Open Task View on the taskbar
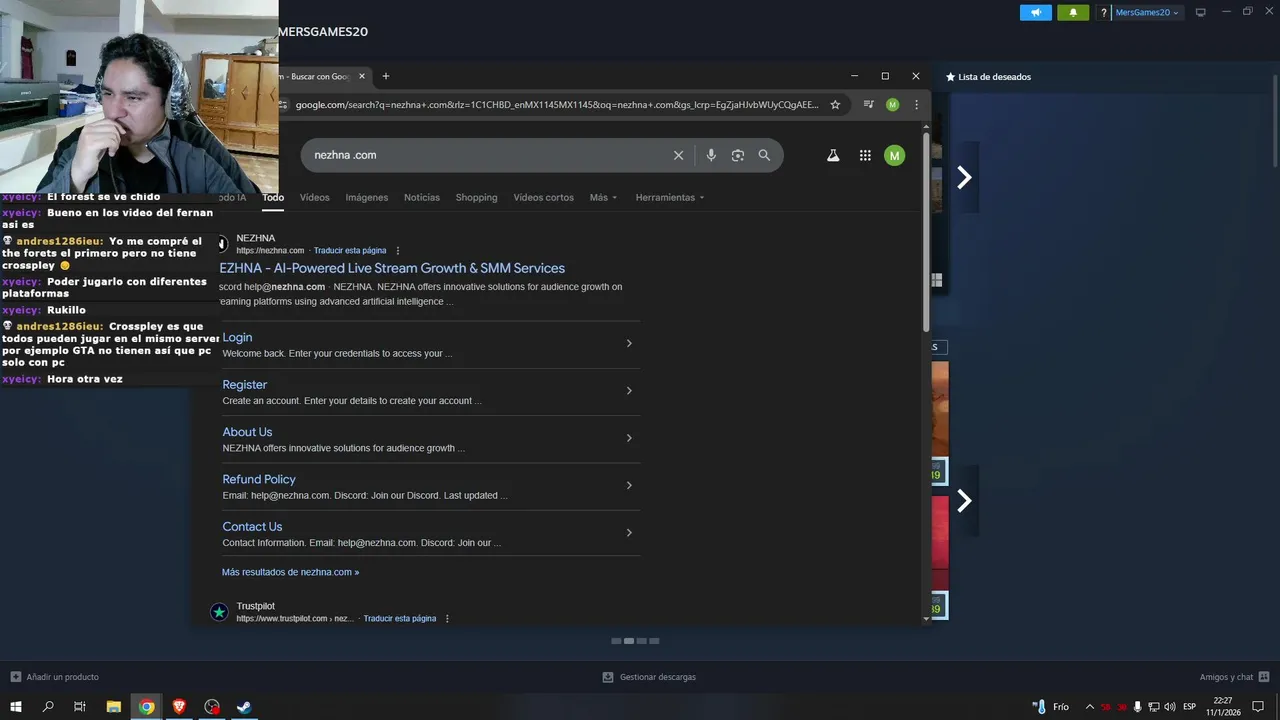Image resolution: width=1280 pixels, height=720 pixels. point(80,706)
